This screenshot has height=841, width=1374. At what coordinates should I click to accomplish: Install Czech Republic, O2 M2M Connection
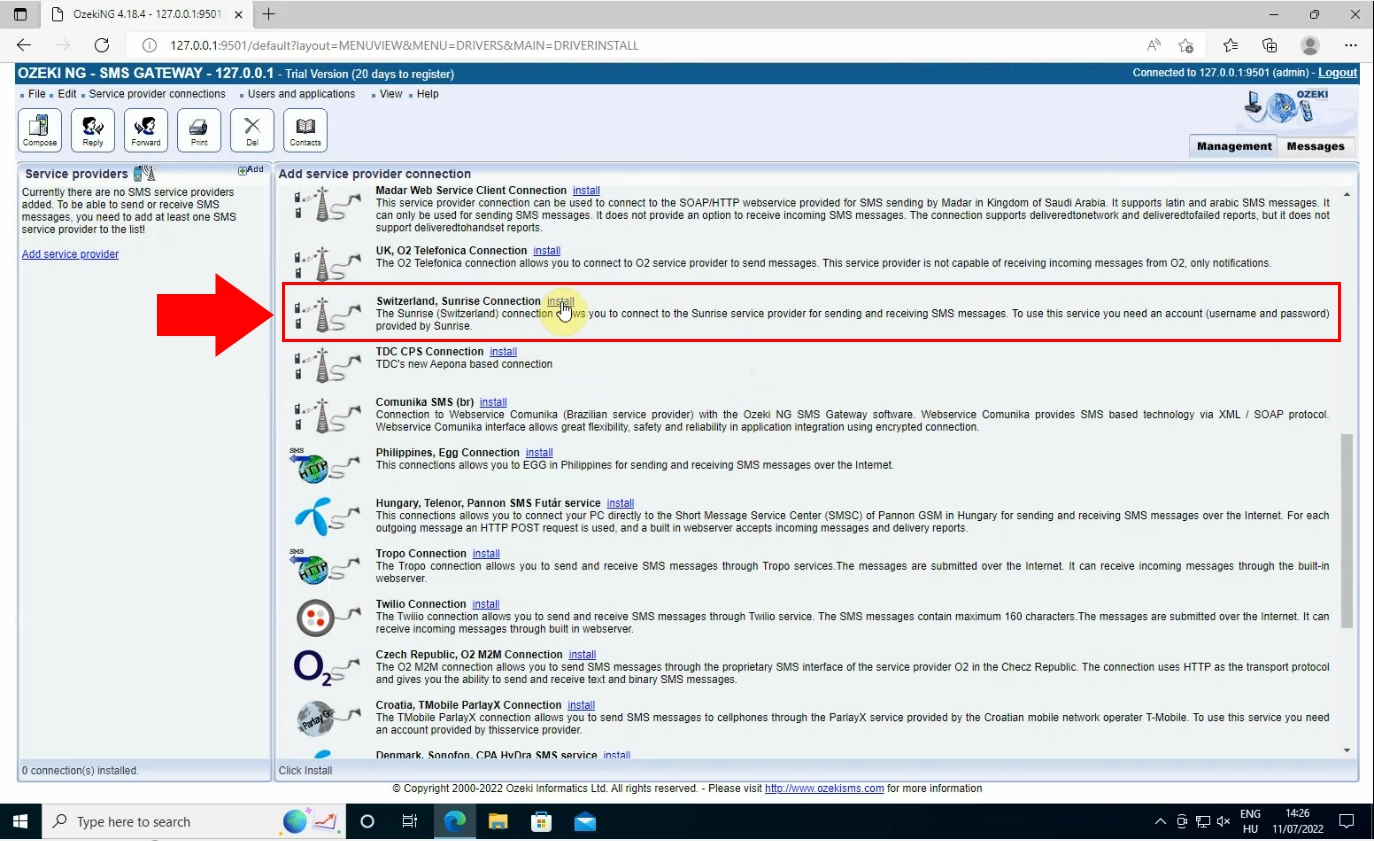(x=582, y=655)
